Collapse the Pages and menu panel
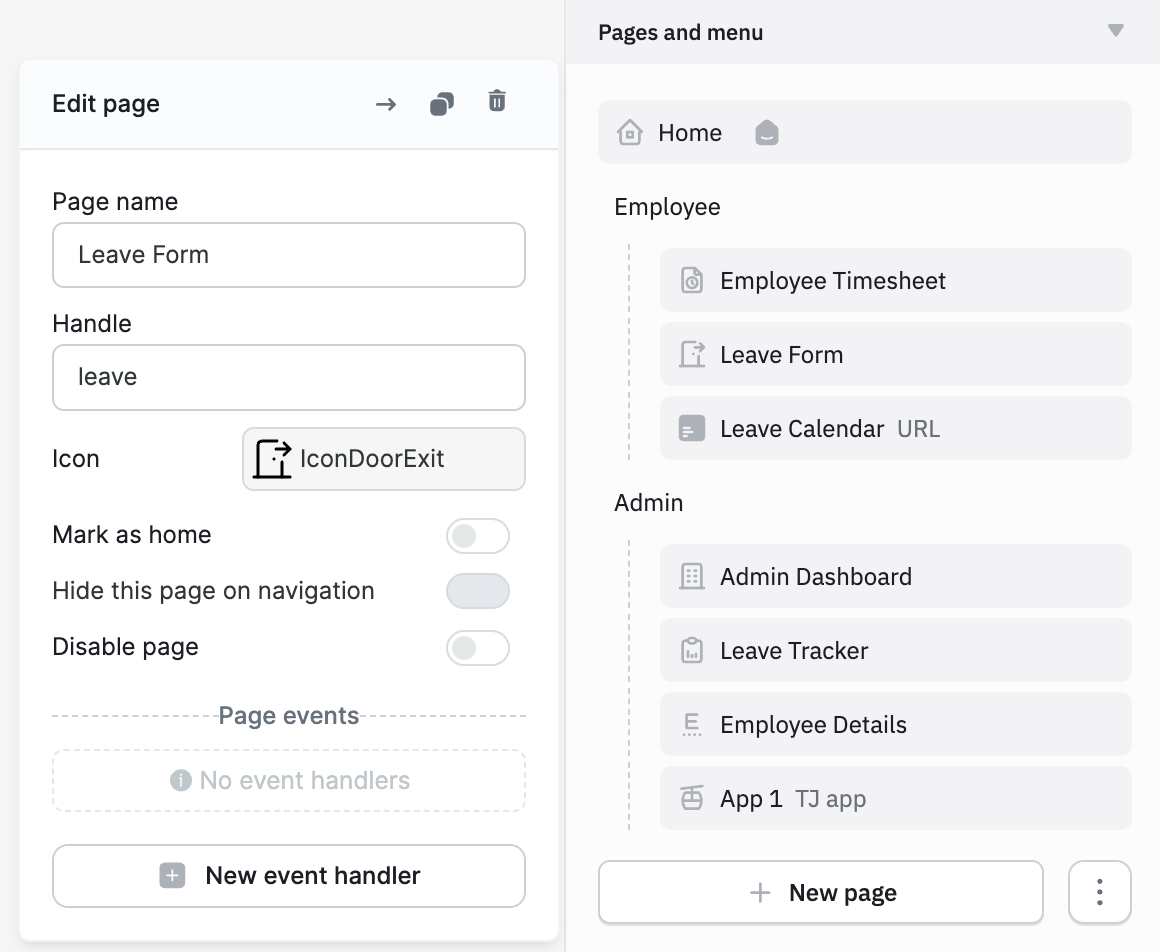The image size is (1160, 952). [x=1116, y=31]
